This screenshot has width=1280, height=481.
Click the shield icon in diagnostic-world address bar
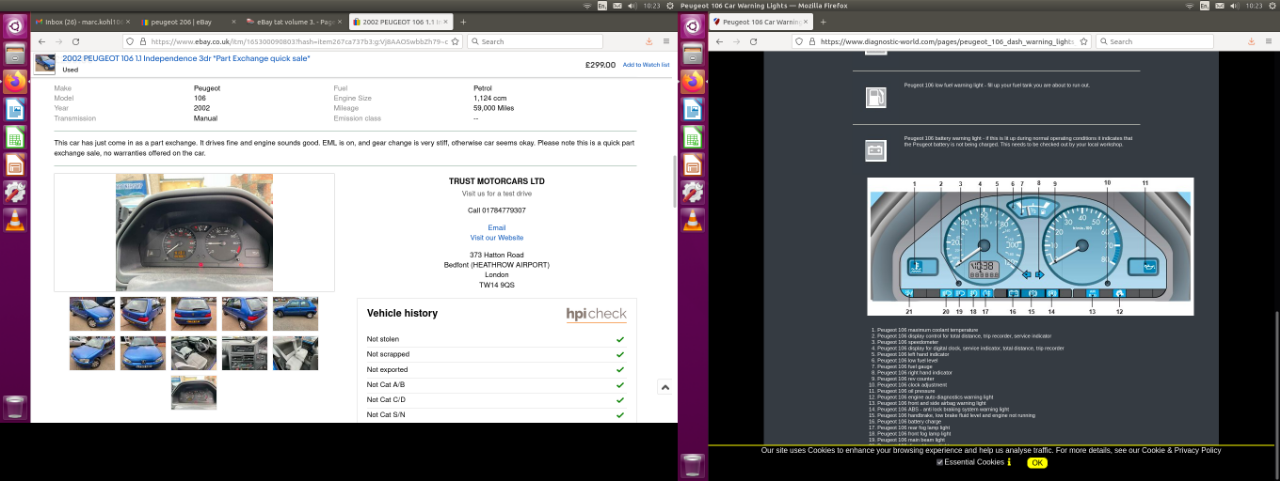pyautogui.click(x=799, y=42)
